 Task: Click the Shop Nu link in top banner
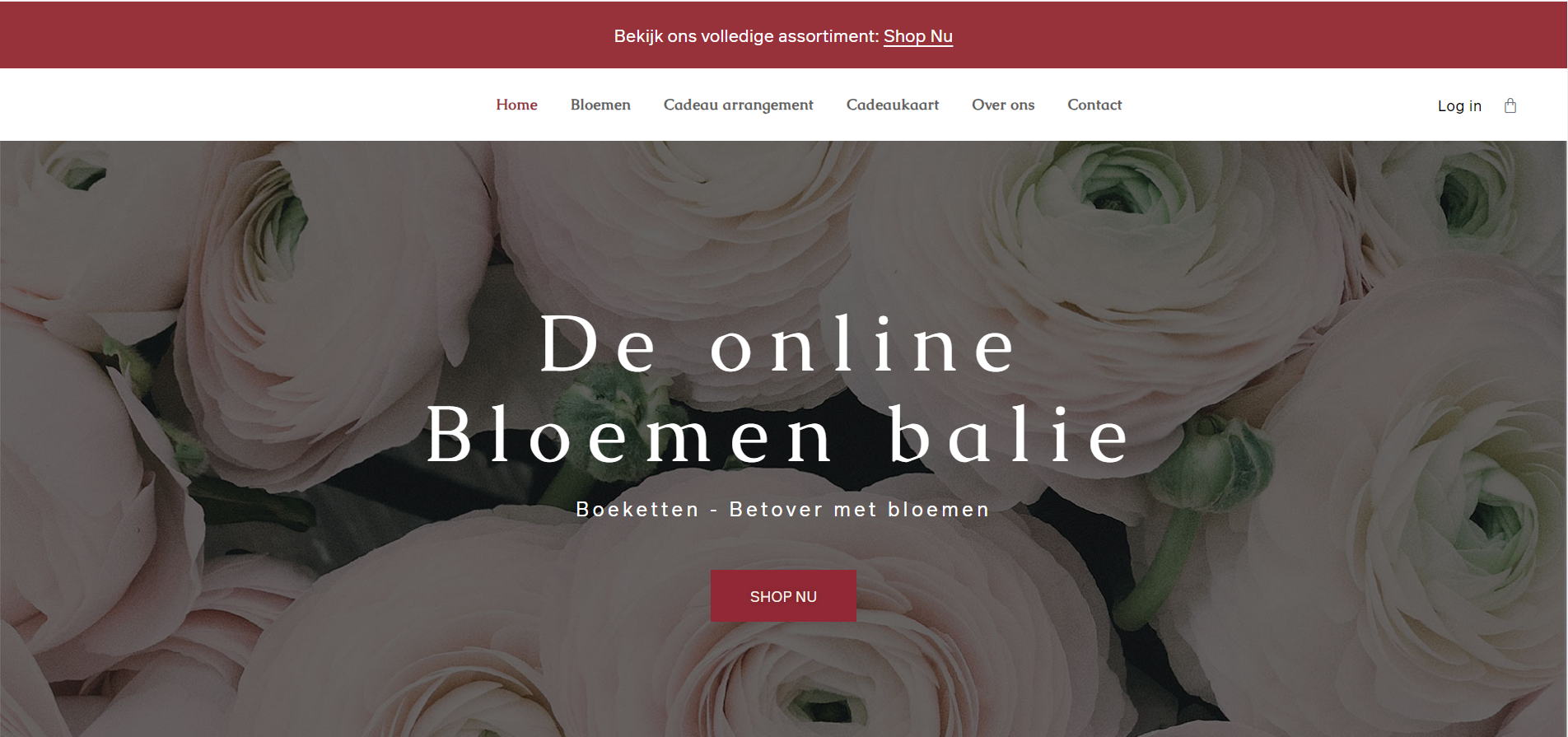(x=917, y=36)
